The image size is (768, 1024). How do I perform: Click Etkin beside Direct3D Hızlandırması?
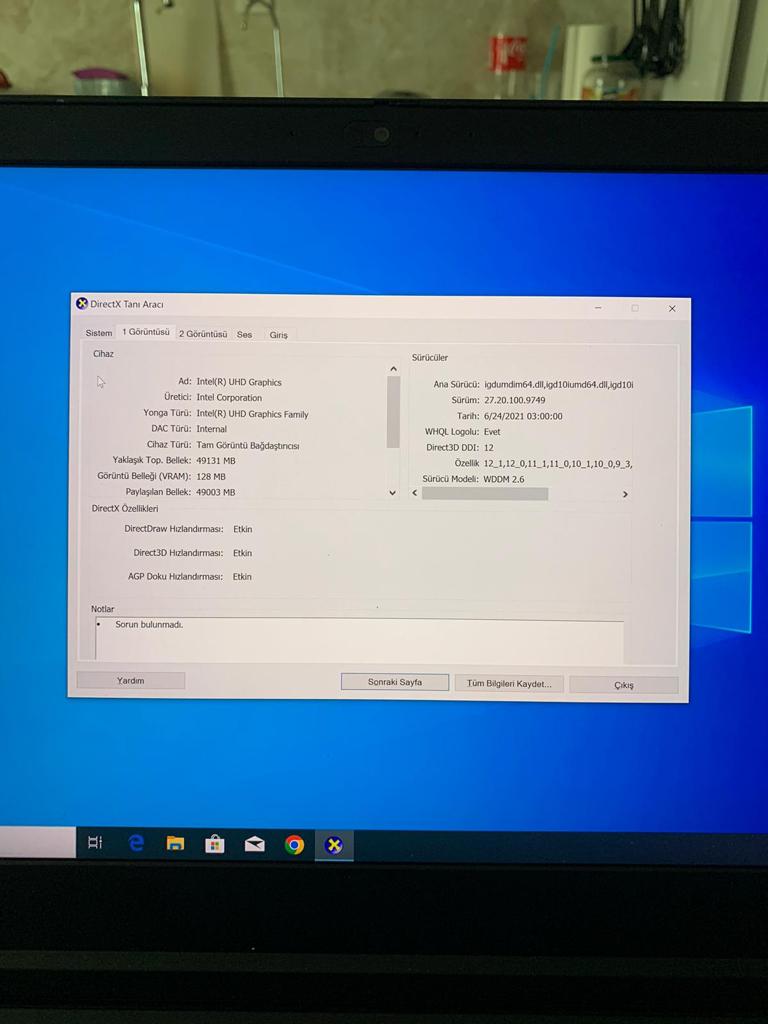[242, 552]
